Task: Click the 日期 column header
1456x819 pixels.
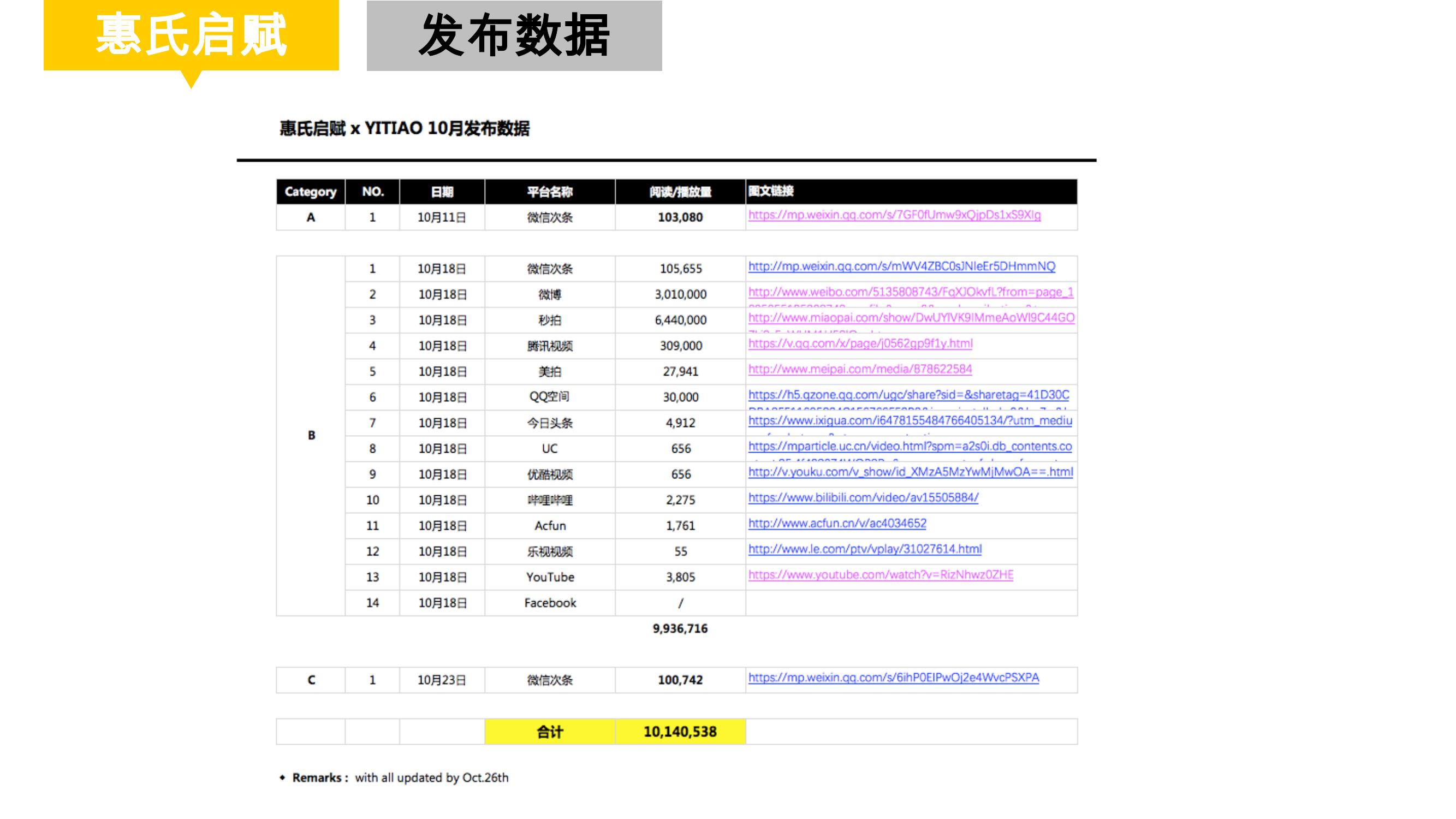Action: [442, 192]
